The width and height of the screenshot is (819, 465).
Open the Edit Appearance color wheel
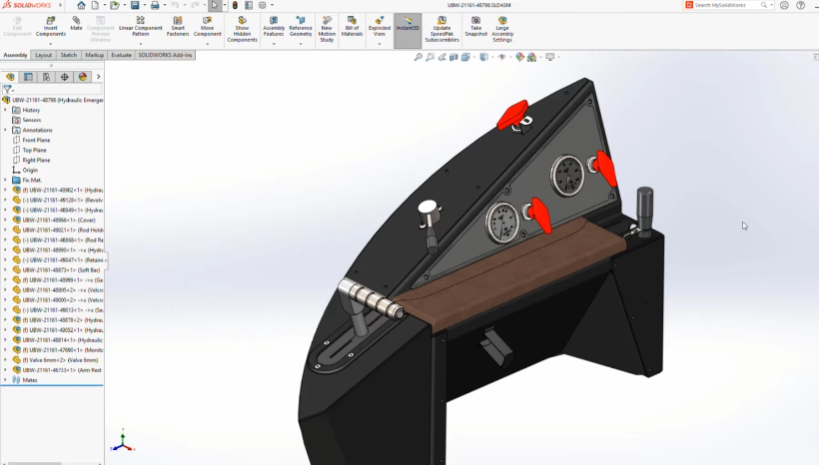point(520,57)
